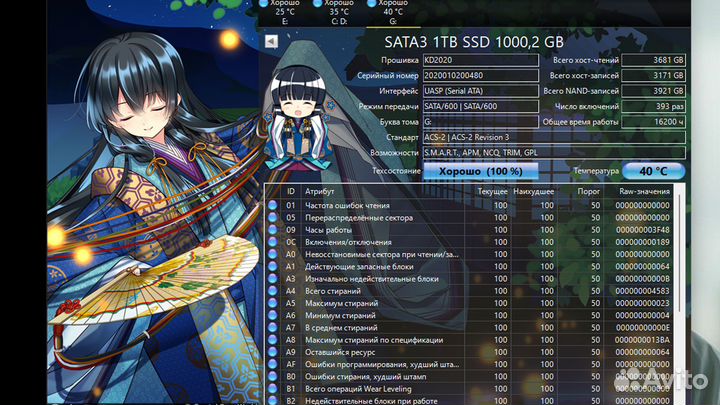Click status orb for A7 В среднем стираний
720x405 pixels.
273,328
